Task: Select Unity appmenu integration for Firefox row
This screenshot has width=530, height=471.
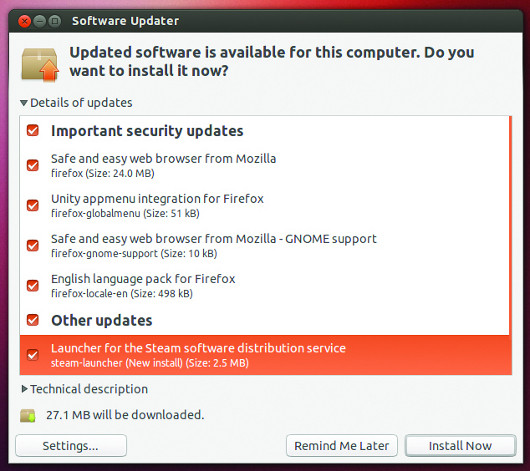Action: (x=264, y=205)
